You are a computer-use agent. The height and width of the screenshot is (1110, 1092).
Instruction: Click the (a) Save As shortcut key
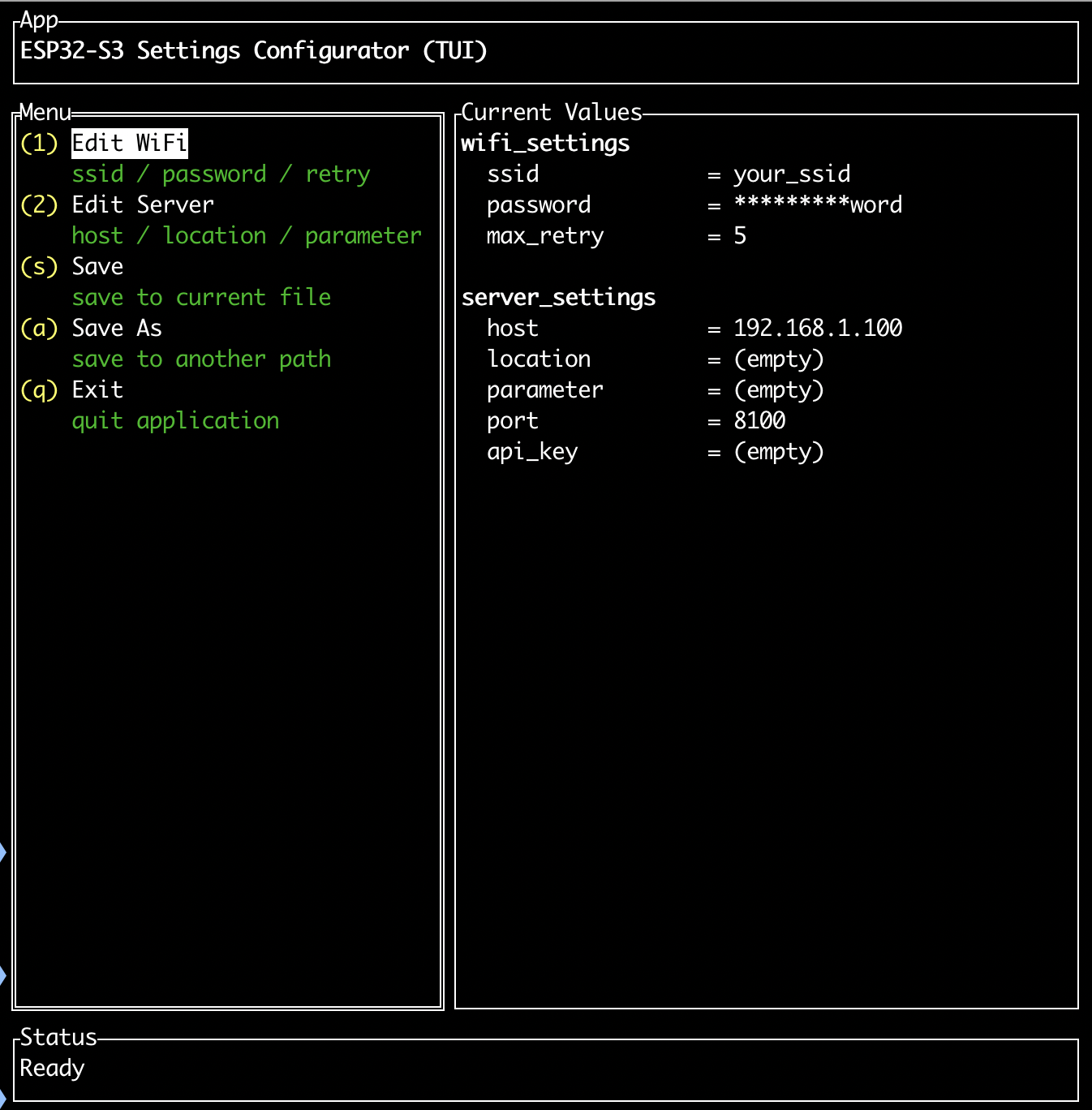click(x=39, y=328)
